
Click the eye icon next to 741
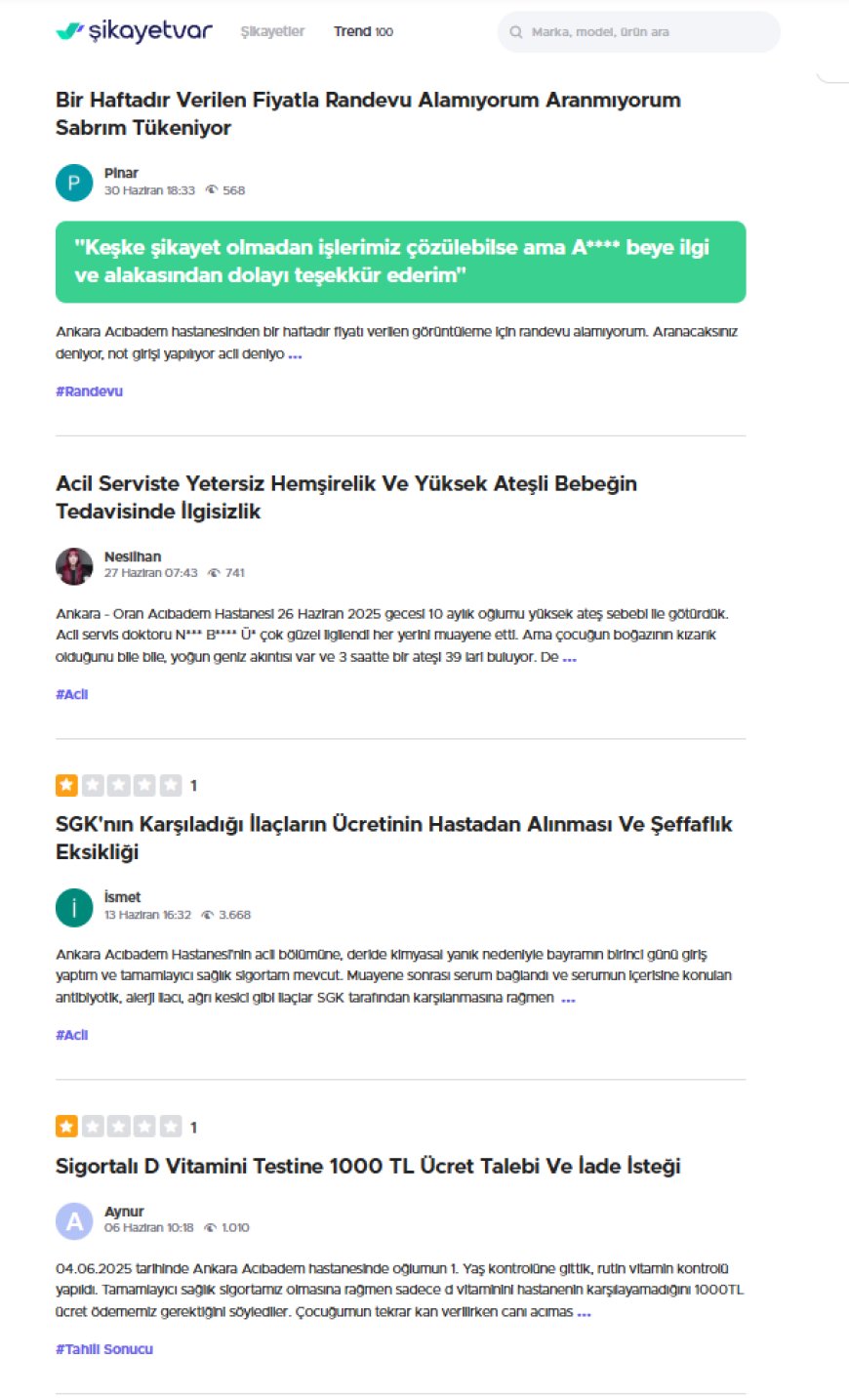pos(214,573)
